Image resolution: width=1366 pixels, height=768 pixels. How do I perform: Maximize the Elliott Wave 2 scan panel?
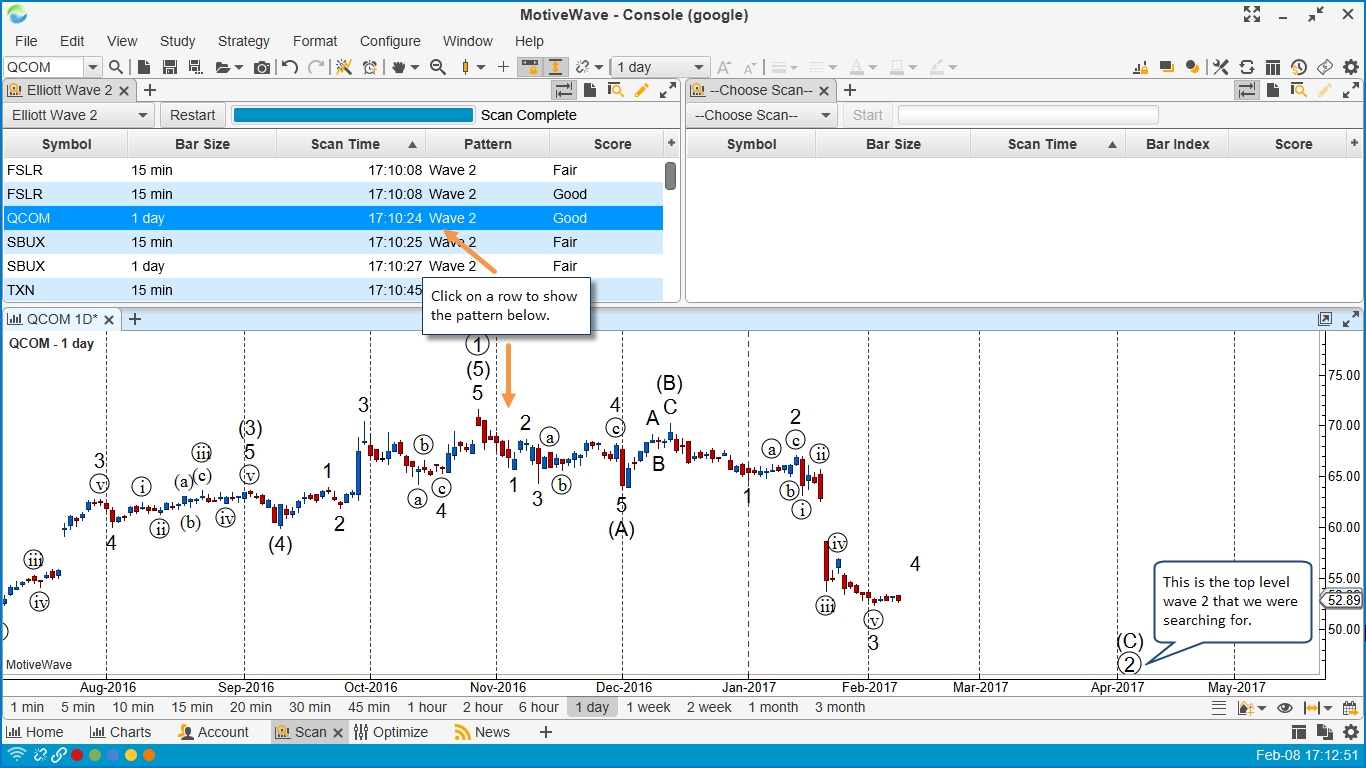[667, 90]
